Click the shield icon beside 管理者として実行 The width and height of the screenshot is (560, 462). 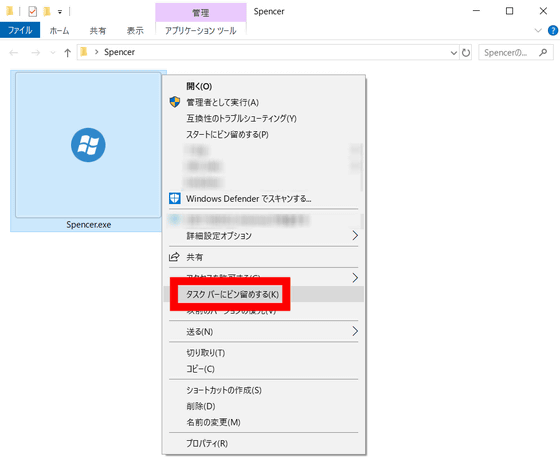click(x=175, y=102)
